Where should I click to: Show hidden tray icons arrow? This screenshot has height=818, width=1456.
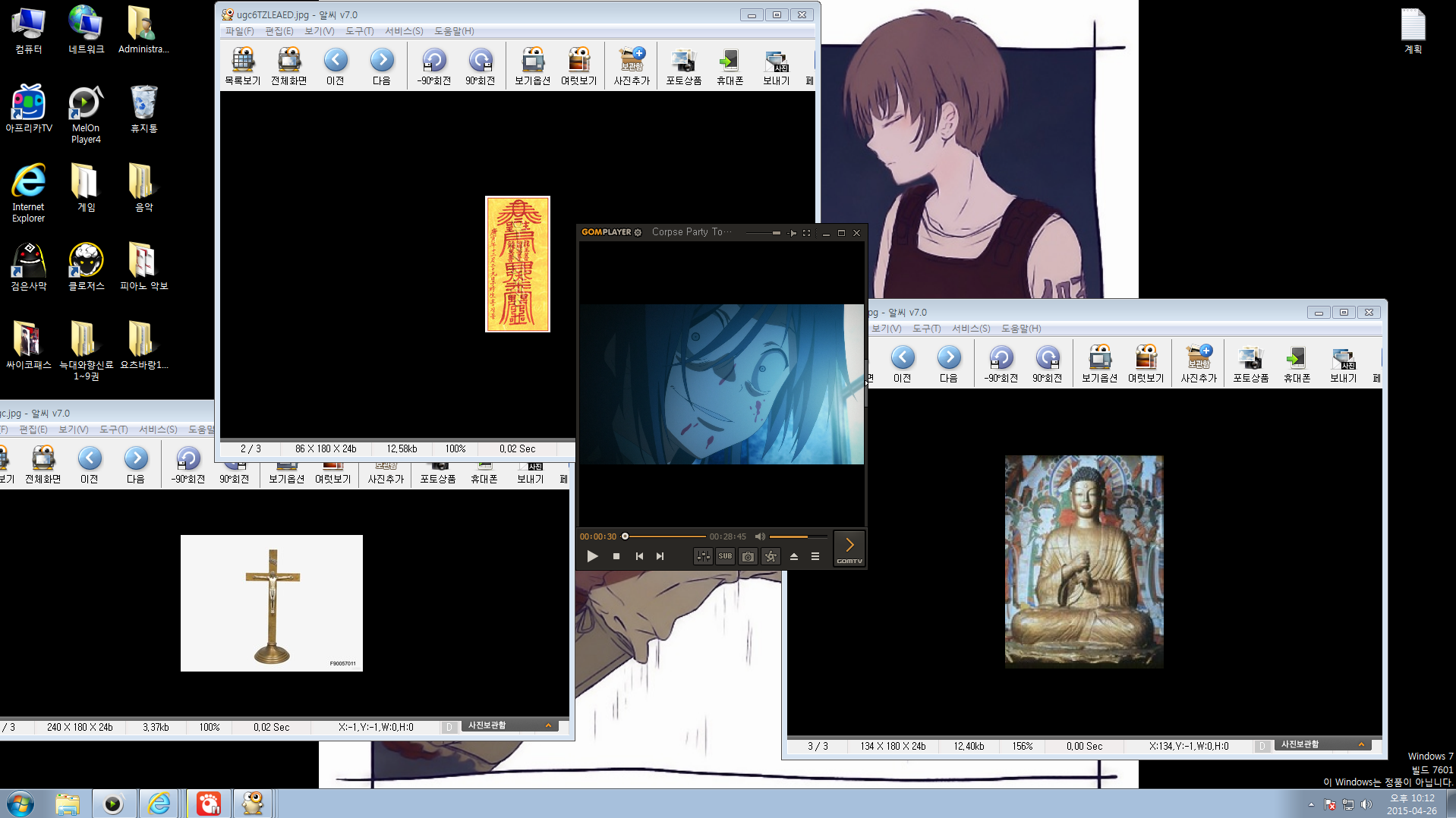(x=1311, y=804)
